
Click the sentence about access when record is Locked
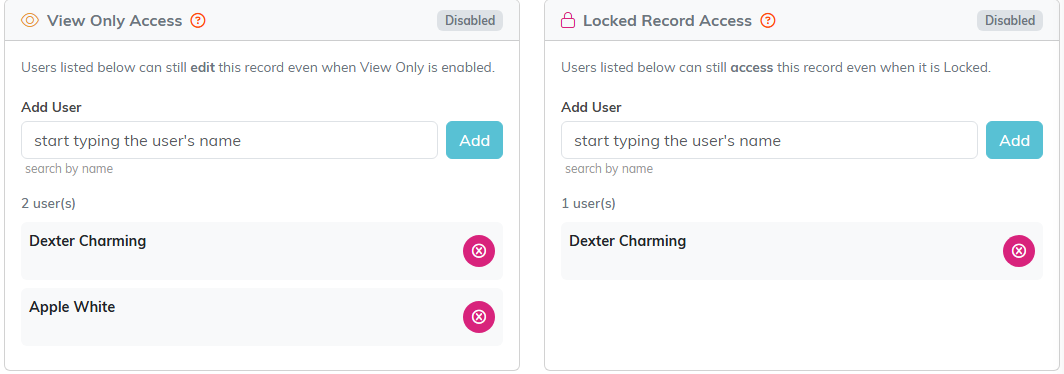click(776, 68)
